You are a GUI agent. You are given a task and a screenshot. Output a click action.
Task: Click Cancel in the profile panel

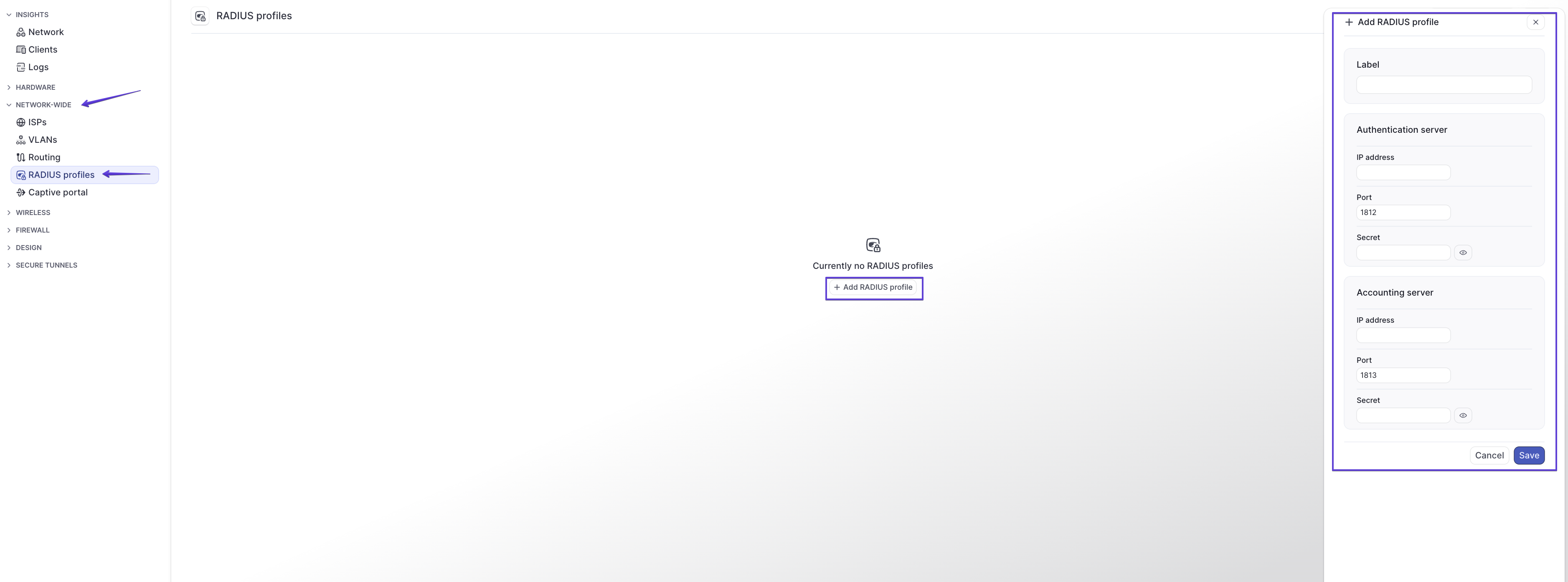point(1489,455)
